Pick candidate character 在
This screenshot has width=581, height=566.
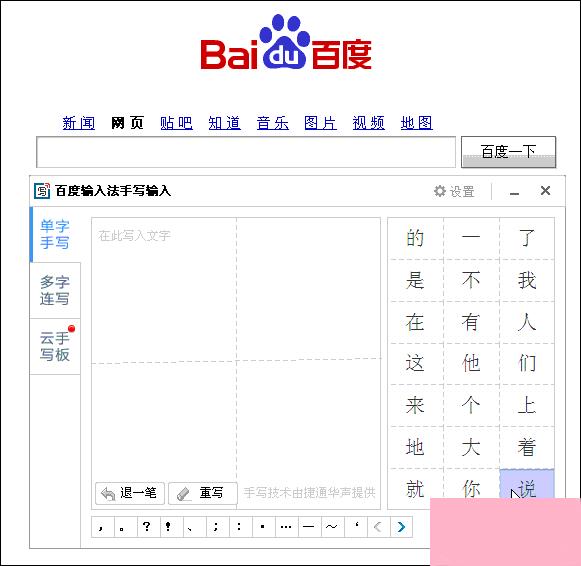415,322
